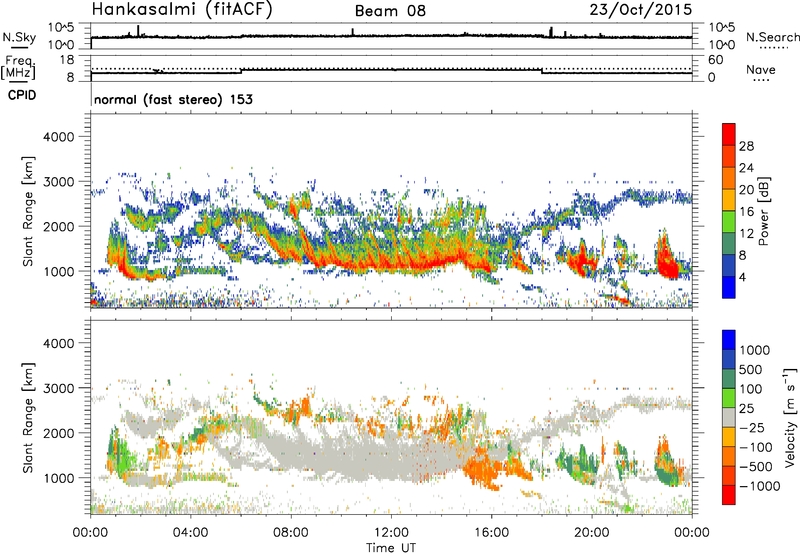Click the "12:00" time tick label
This screenshot has height=554, width=800.
[391, 533]
